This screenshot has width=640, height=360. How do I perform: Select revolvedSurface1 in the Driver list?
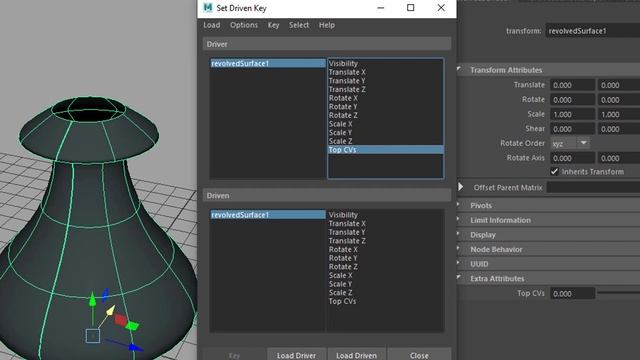coord(268,63)
